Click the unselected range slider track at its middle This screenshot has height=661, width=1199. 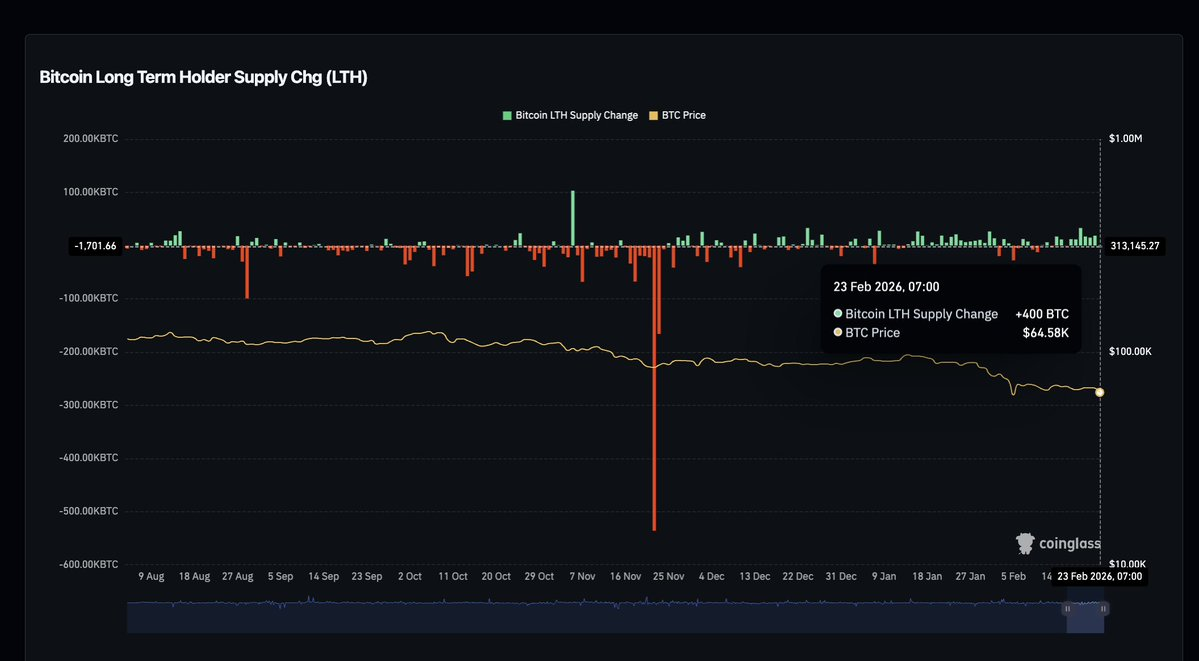596,617
